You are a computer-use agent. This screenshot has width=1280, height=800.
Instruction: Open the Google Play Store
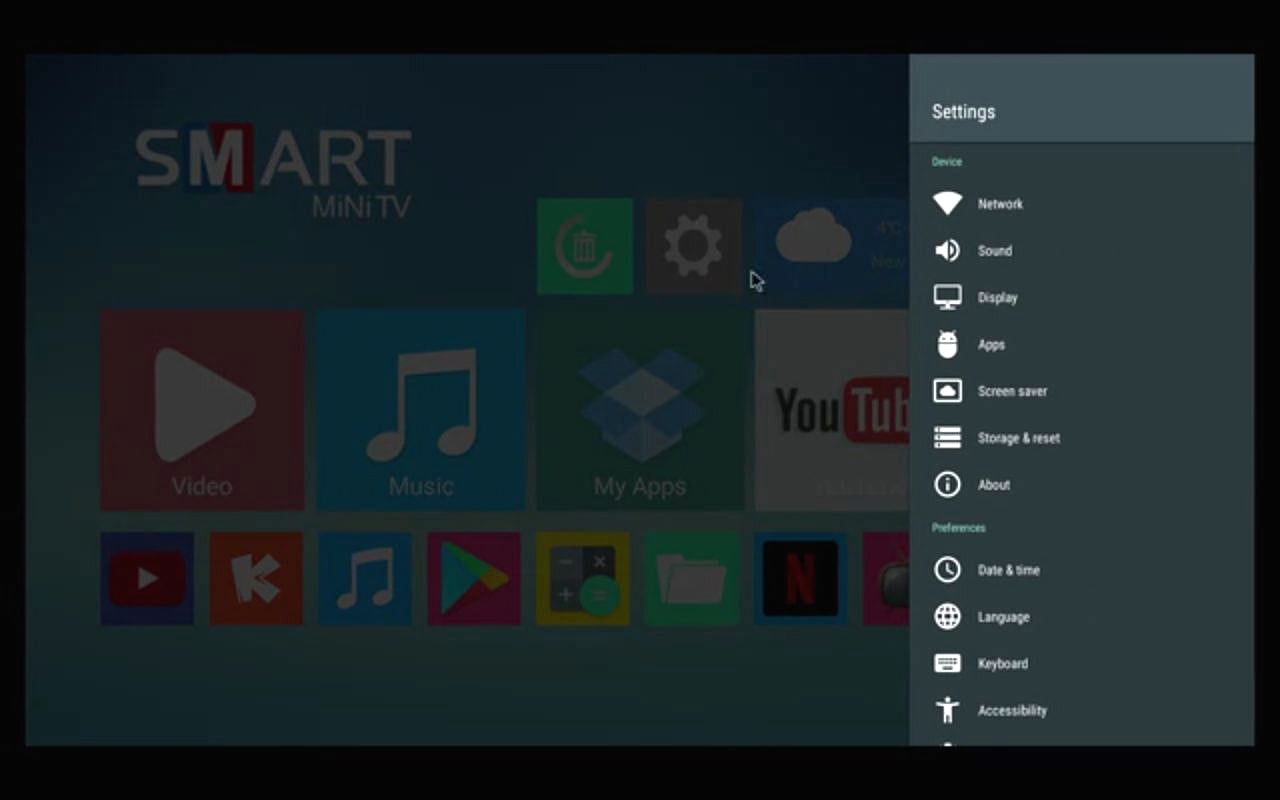click(x=473, y=578)
